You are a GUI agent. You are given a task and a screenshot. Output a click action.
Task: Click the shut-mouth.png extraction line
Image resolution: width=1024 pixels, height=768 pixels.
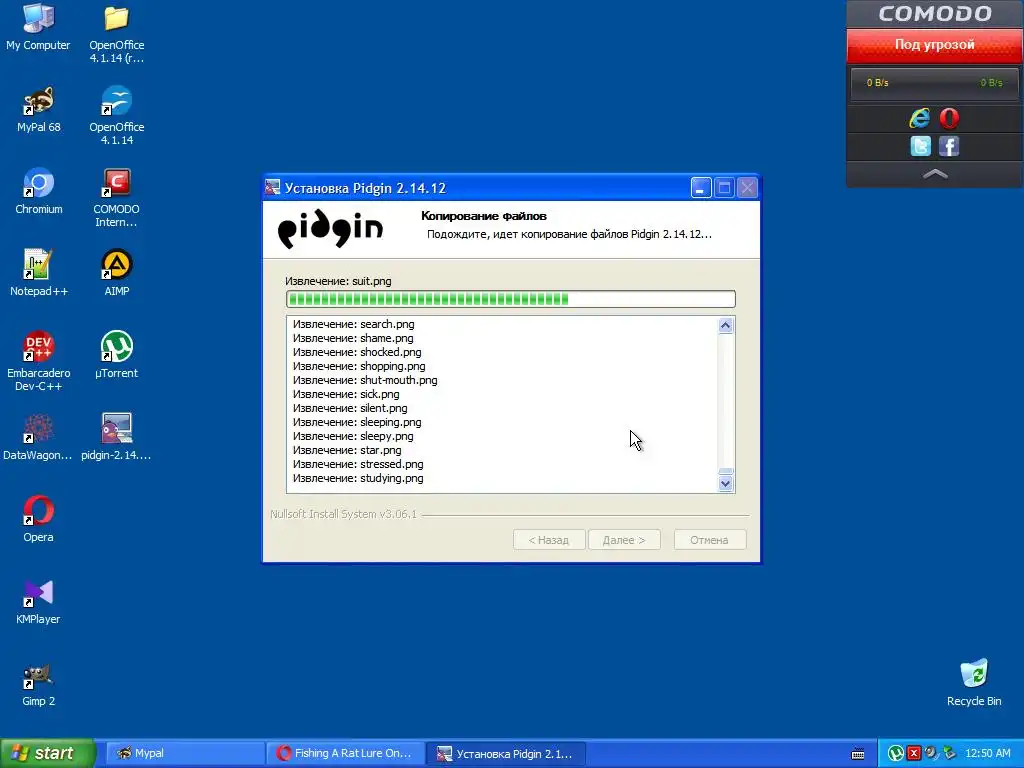[365, 381]
